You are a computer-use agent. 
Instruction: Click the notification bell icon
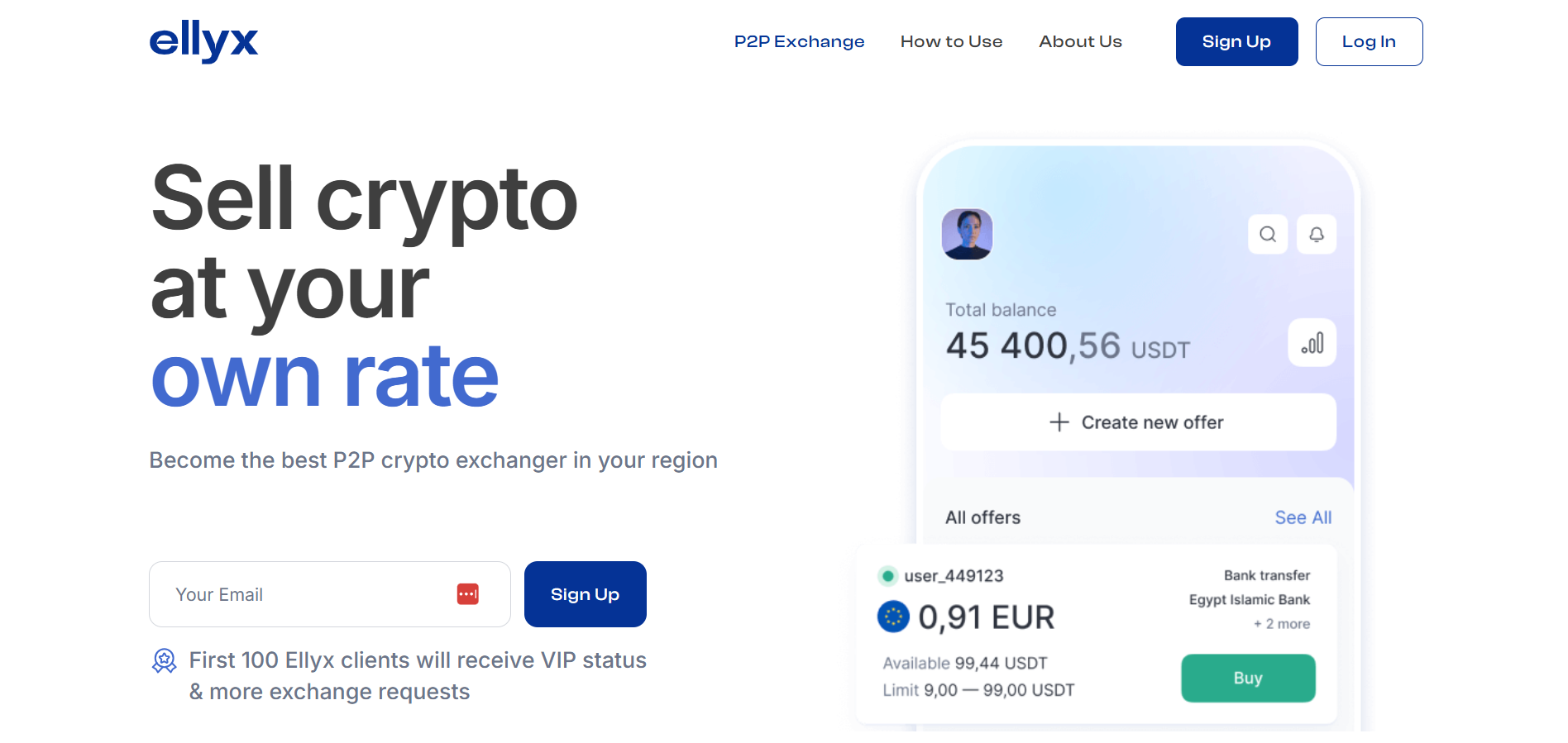(x=1316, y=235)
